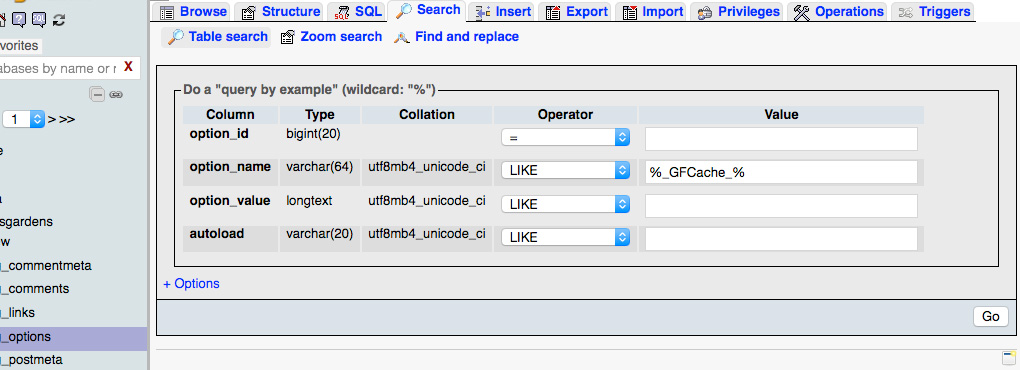
Task: Select the Search tab
Action: 428,10
